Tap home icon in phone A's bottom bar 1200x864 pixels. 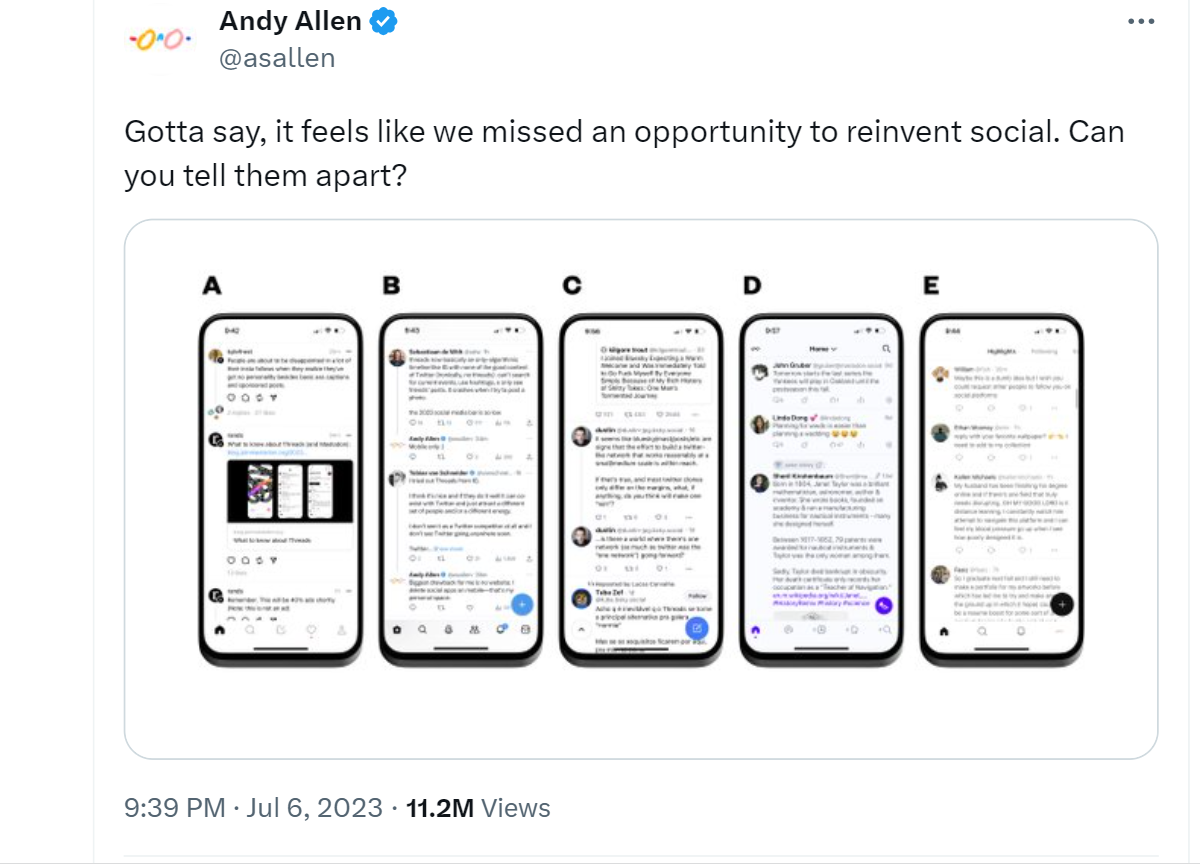219,631
